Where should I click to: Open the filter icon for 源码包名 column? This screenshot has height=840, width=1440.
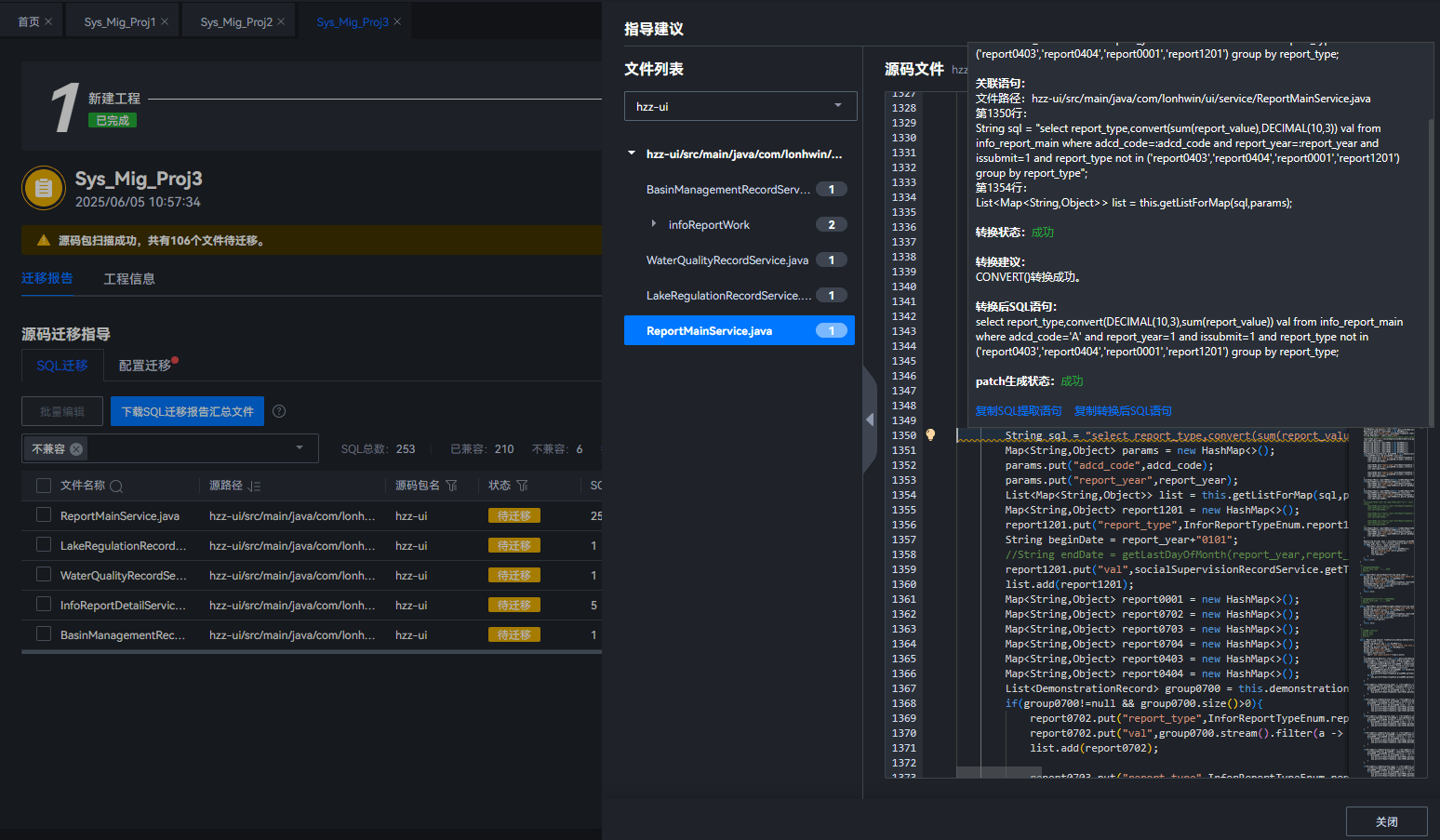tap(451, 486)
